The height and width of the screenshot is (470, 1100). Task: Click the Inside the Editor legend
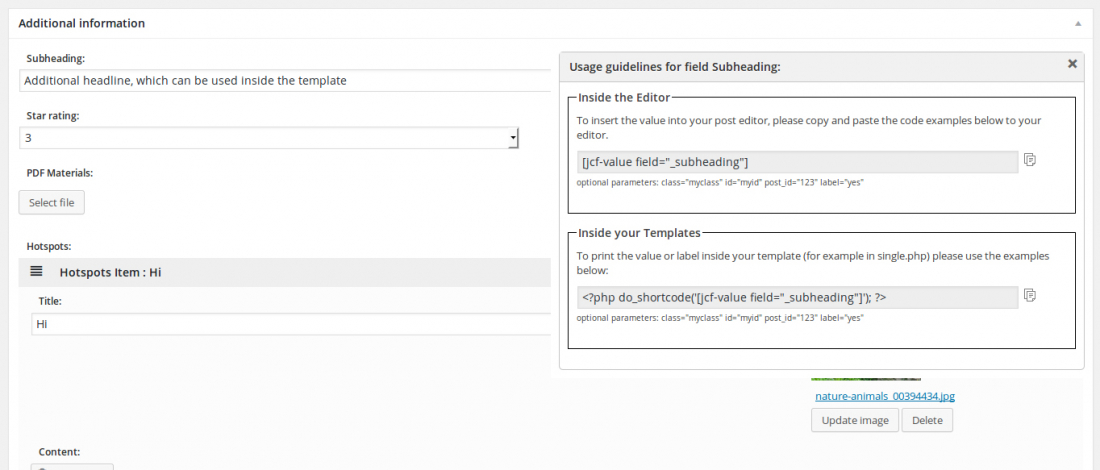click(624, 98)
